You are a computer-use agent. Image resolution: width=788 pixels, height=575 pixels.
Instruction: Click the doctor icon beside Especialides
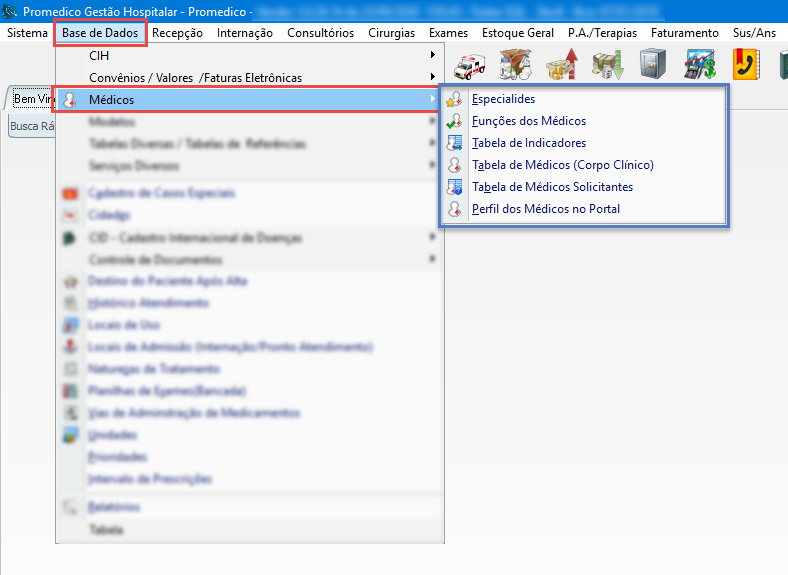click(454, 99)
